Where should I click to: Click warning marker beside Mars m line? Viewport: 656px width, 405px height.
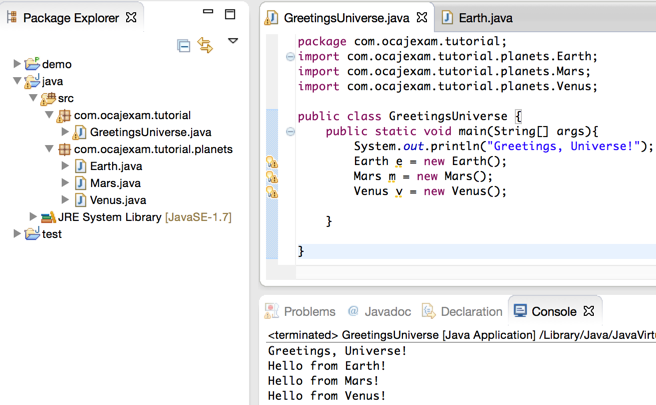coord(272,177)
